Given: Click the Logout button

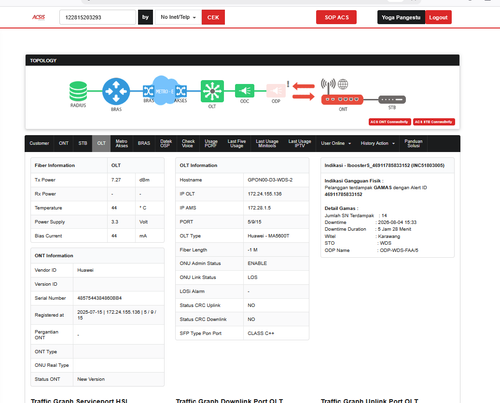Looking at the screenshot, I should click(438, 17).
